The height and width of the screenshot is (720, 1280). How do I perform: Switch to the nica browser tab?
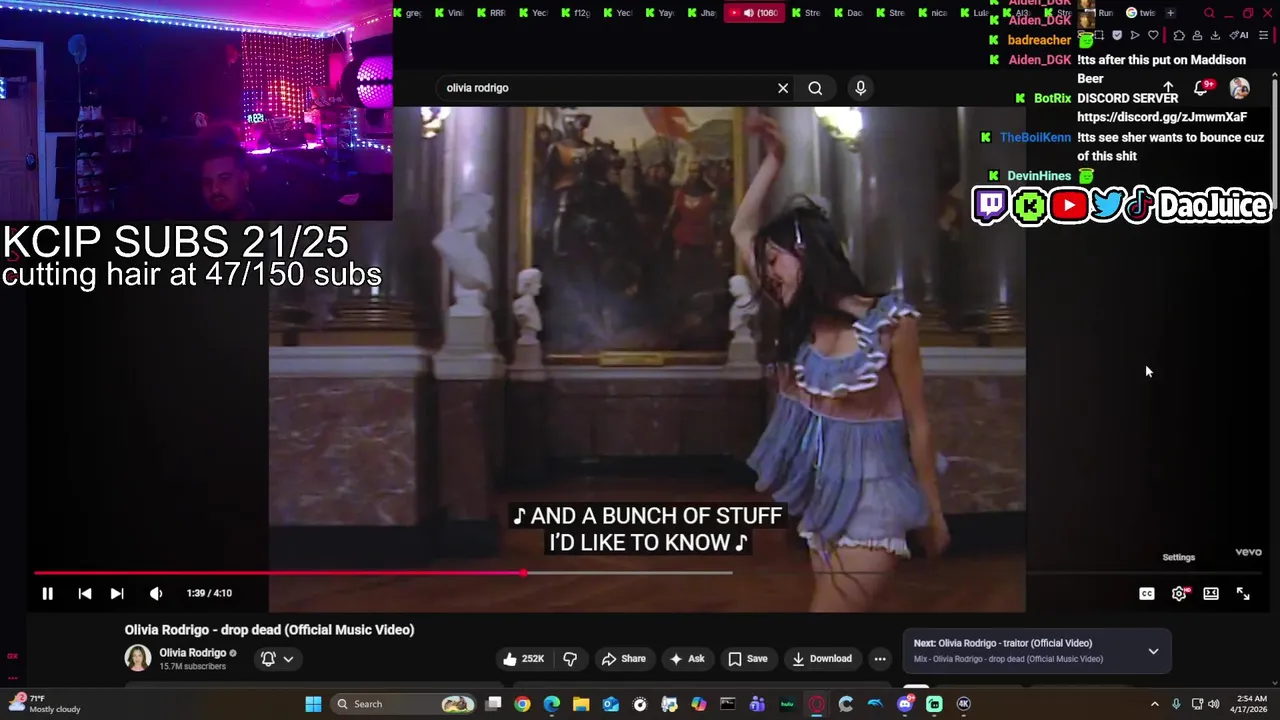(x=931, y=13)
